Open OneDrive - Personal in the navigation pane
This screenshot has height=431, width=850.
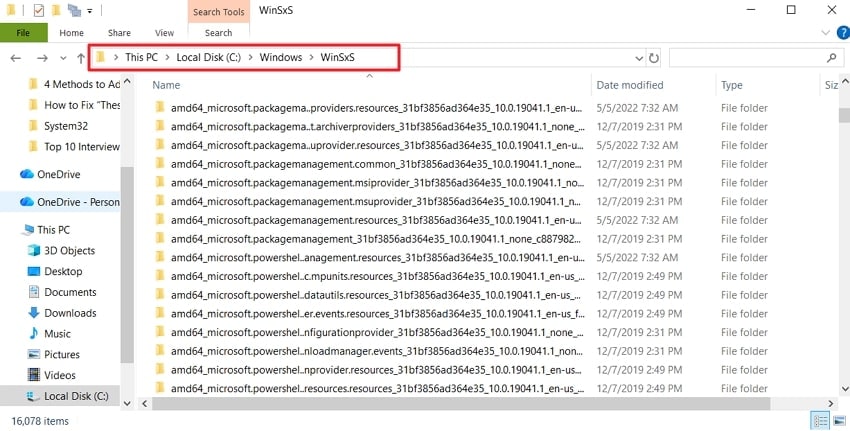[70, 202]
